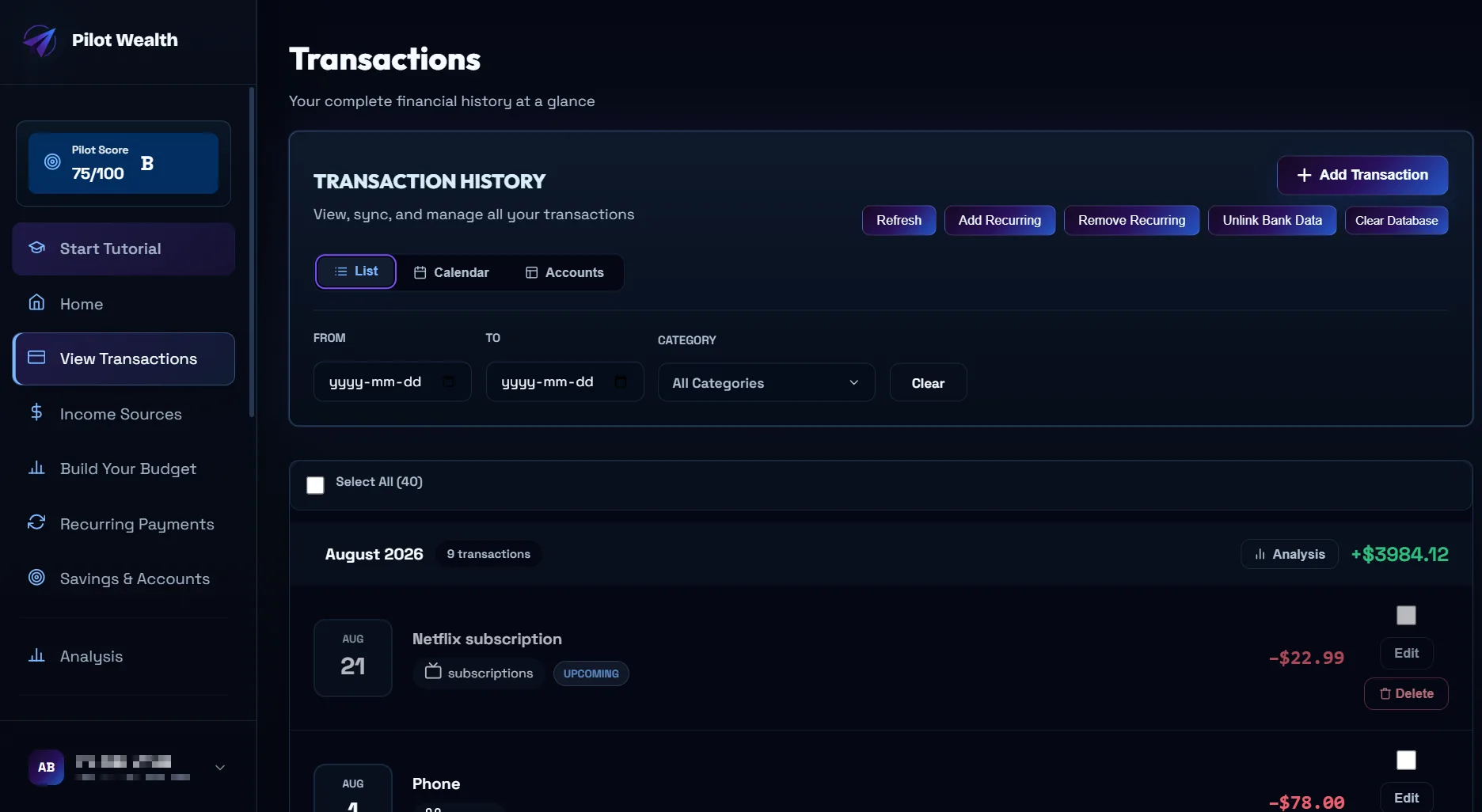Delete the Netflix subscription transaction

tap(1406, 693)
